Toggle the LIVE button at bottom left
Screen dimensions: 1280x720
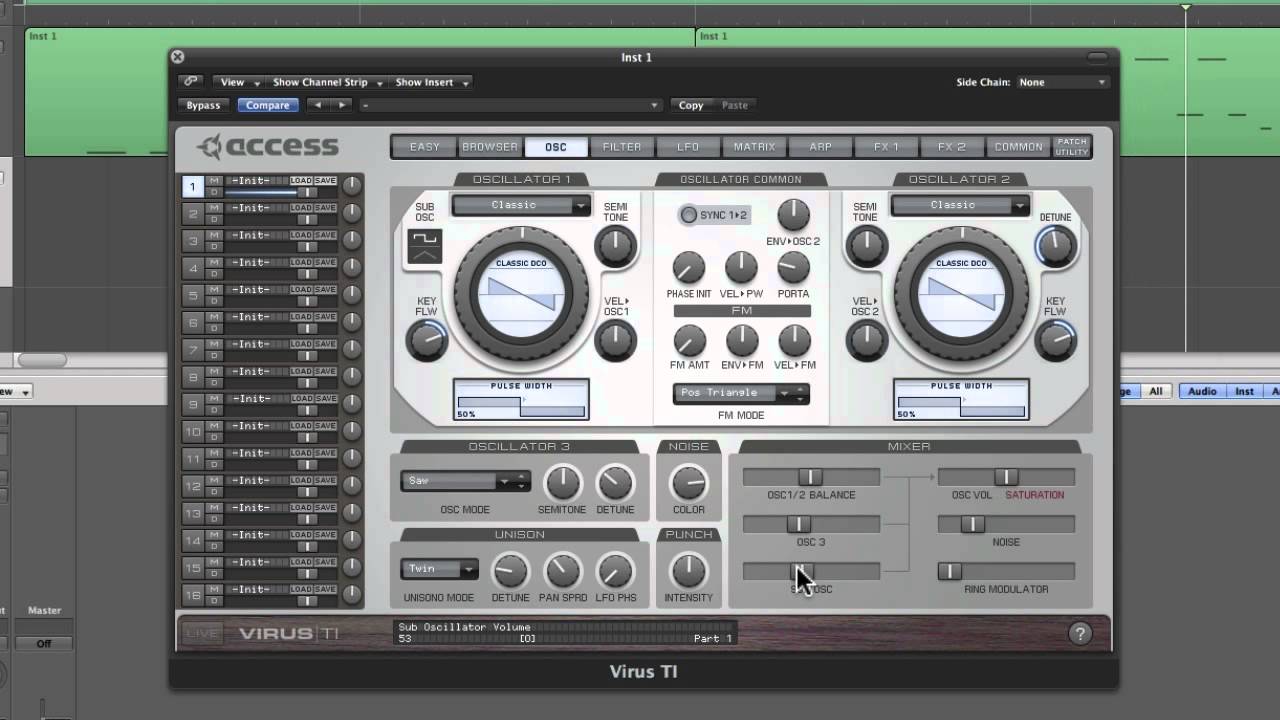pos(203,633)
